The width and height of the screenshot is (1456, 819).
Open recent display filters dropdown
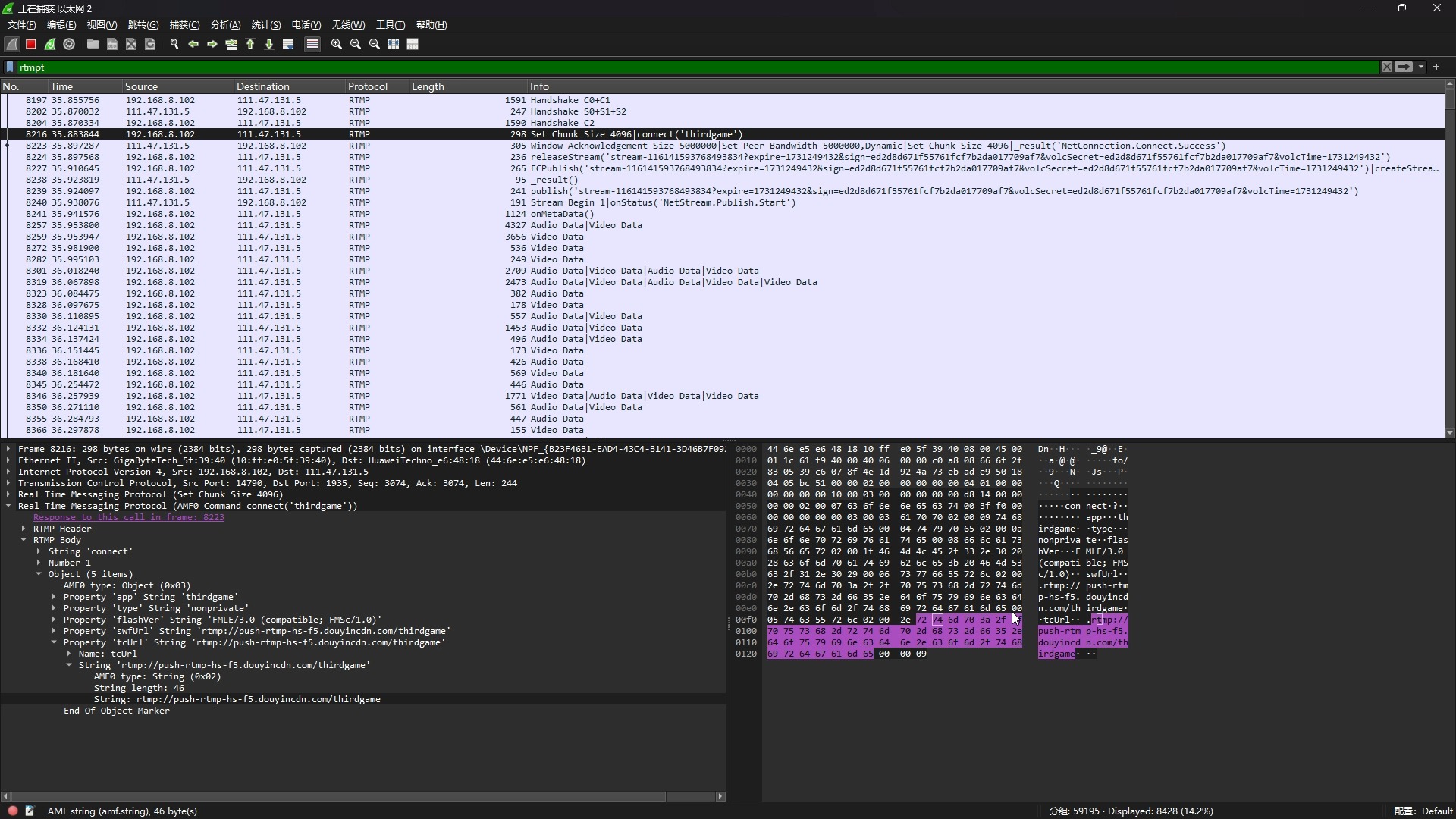point(1421,67)
